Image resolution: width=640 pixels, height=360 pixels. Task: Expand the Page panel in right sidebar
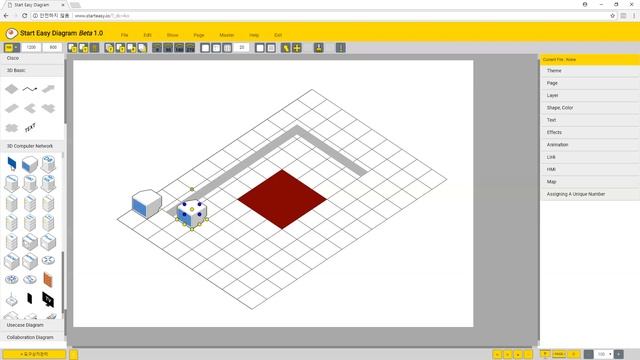click(x=590, y=83)
